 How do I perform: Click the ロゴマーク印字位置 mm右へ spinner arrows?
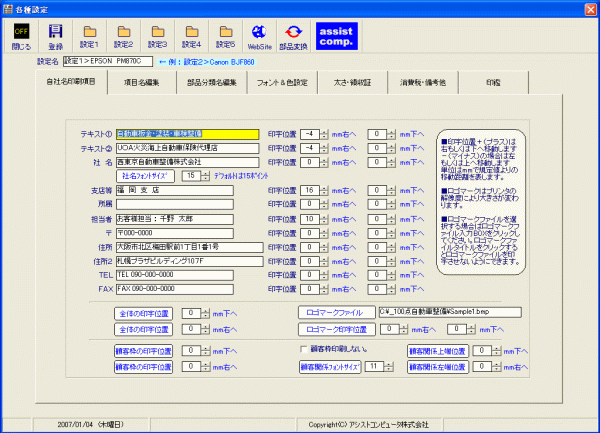pyautogui.click(x=404, y=329)
